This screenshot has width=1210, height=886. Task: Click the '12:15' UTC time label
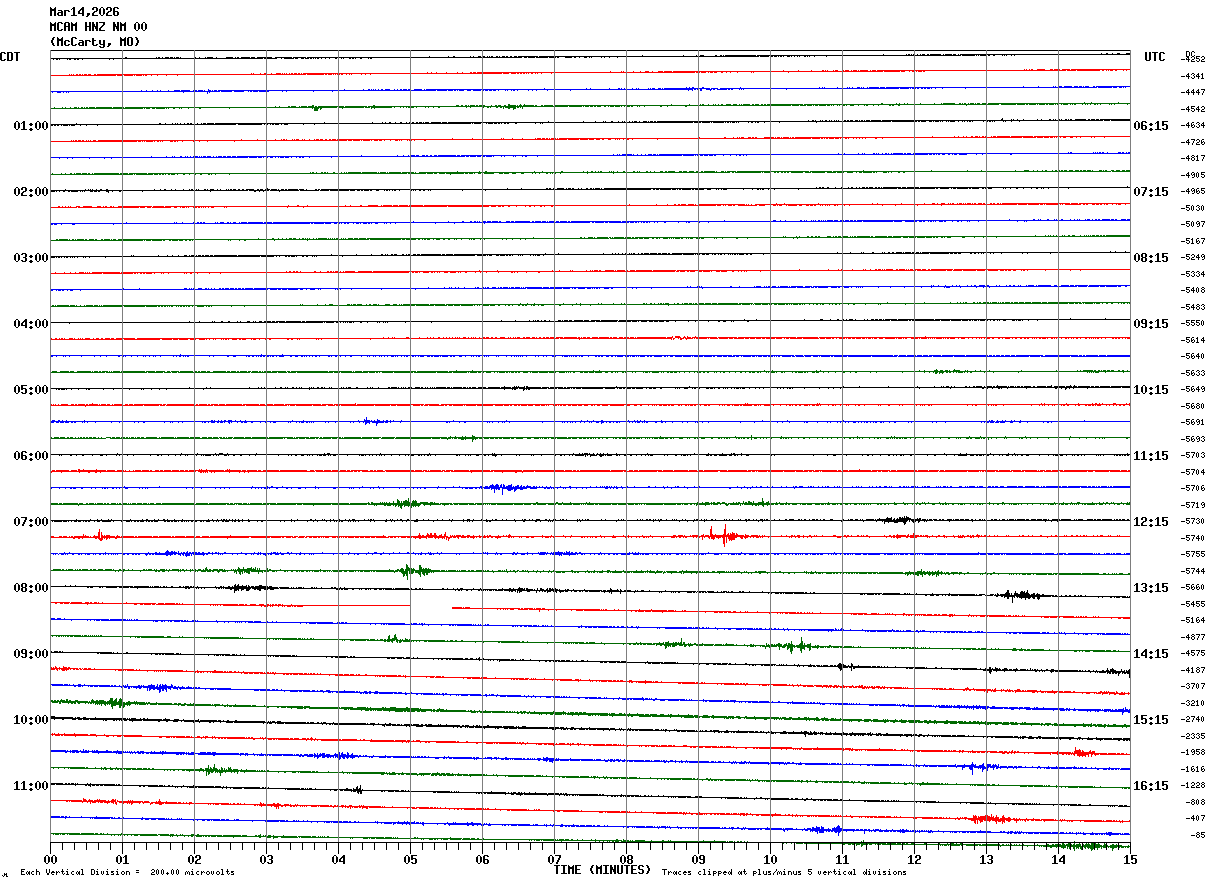[x=1151, y=522]
